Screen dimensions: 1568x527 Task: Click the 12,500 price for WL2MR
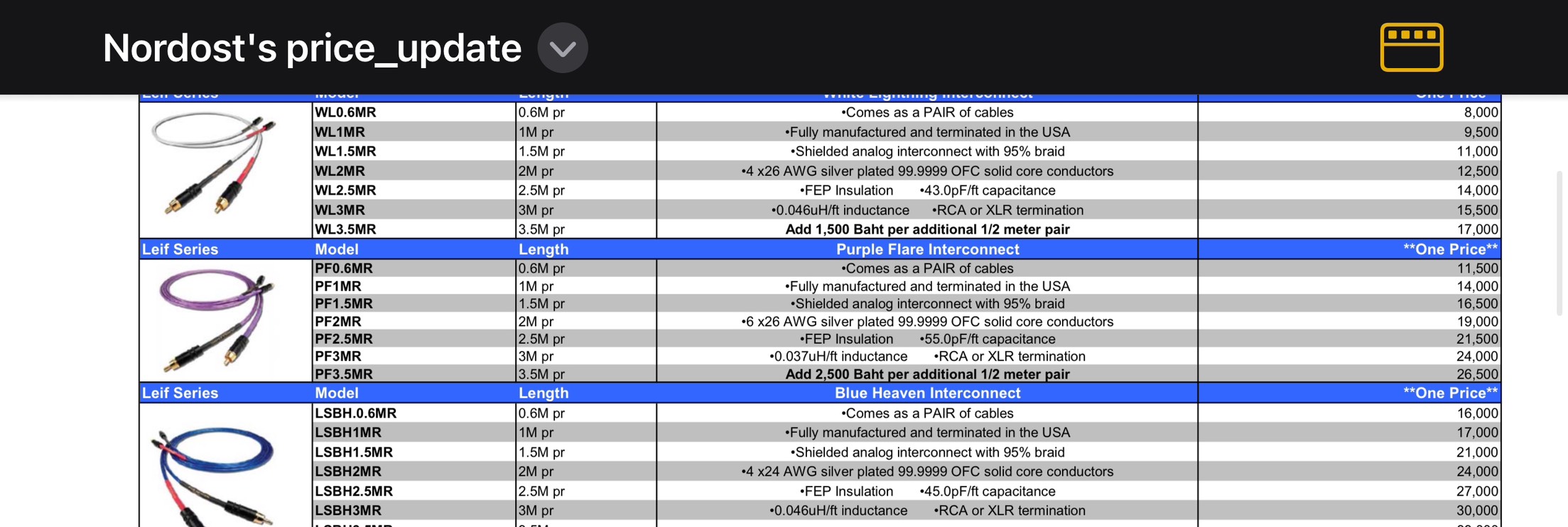coord(1477,171)
